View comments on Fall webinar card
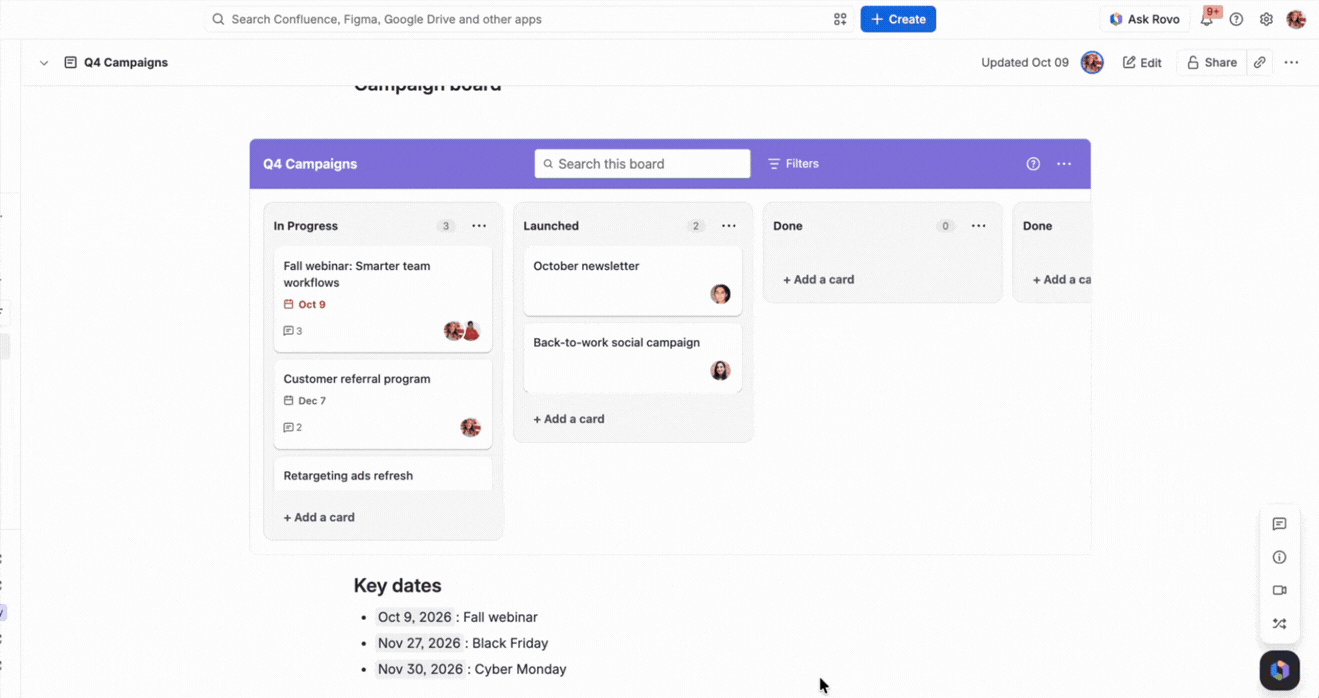This screenshot has height=698, width=1319. (293, 331)
